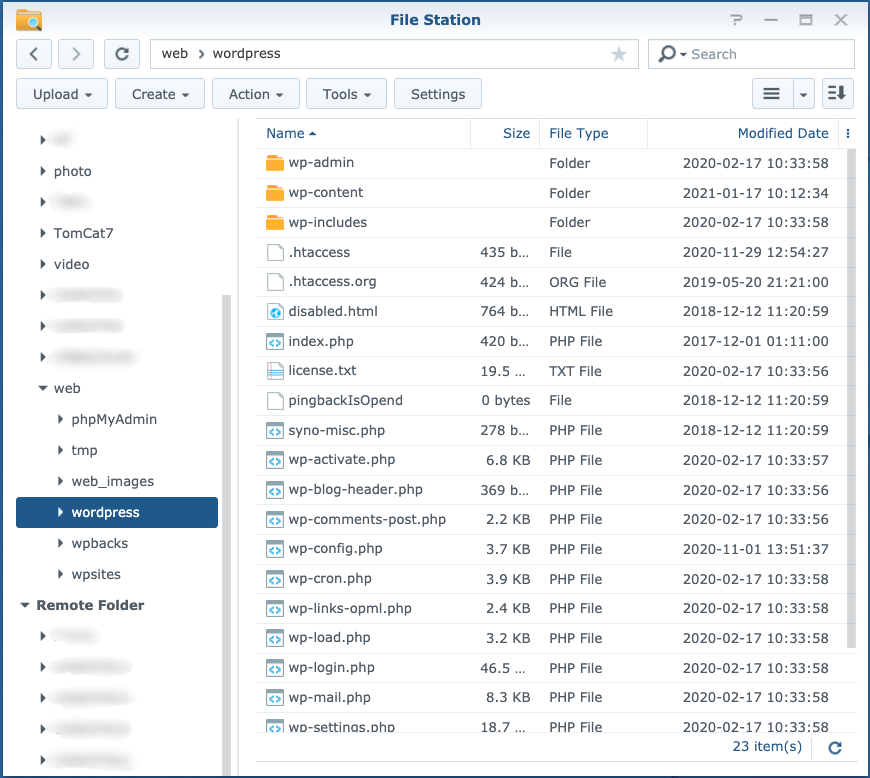Click the wordpress breadcrumb in the path bar
The width and height of the screenshot is (870, 778).
point(246,53)
